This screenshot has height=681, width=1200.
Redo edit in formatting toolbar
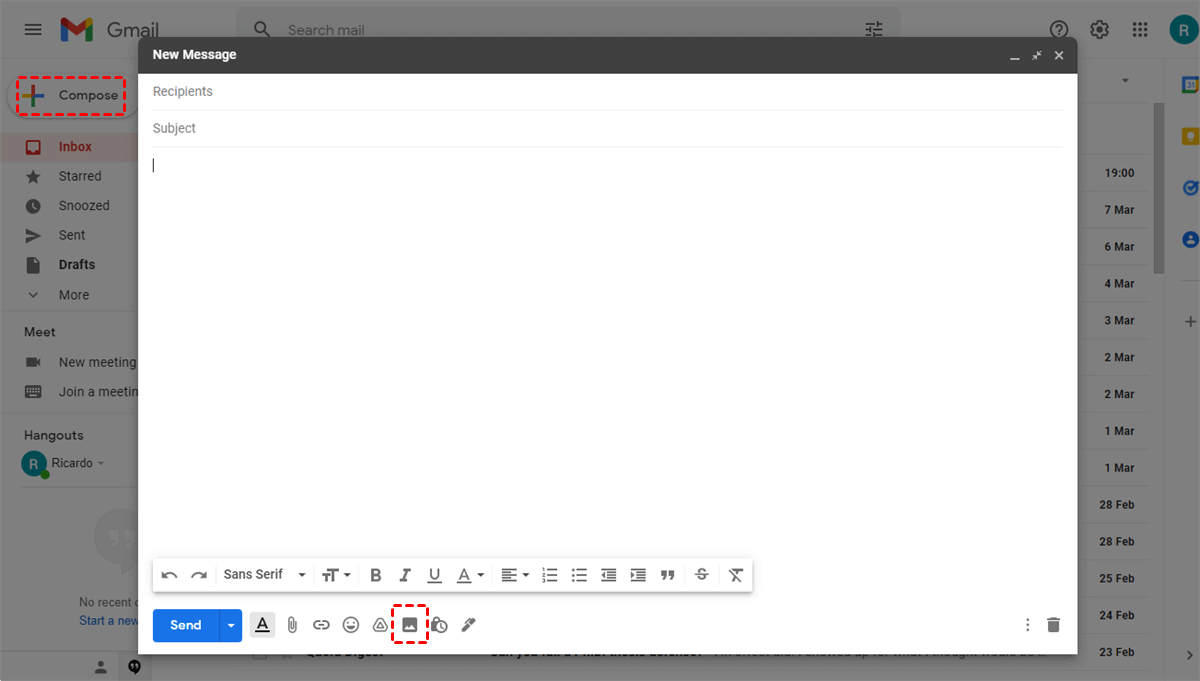pyautogui.click(x=199, y=575)
